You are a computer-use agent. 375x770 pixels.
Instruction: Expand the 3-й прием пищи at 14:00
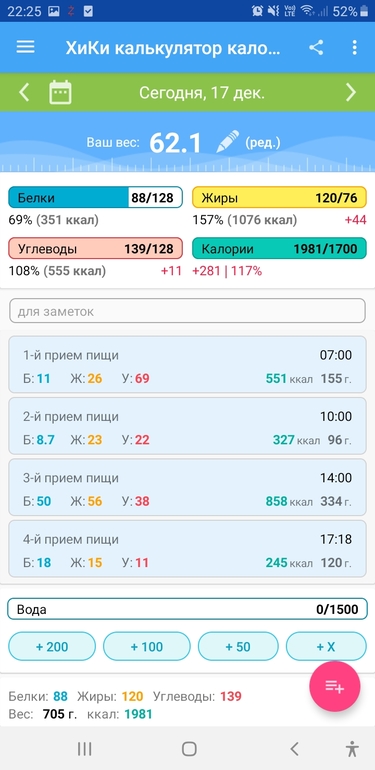[x=188, y=487]
